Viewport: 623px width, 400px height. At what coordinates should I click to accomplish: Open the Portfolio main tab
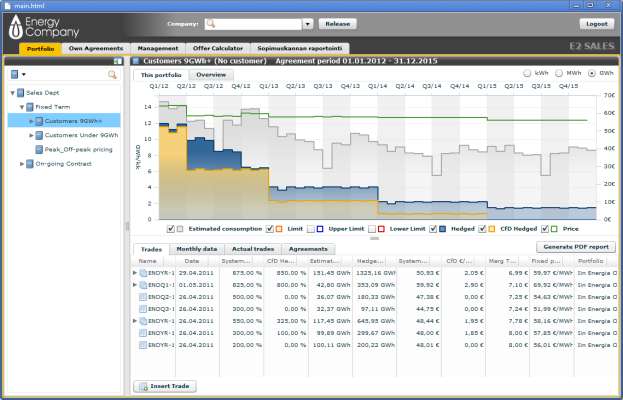pyautogui.click(x=41, y=48)
